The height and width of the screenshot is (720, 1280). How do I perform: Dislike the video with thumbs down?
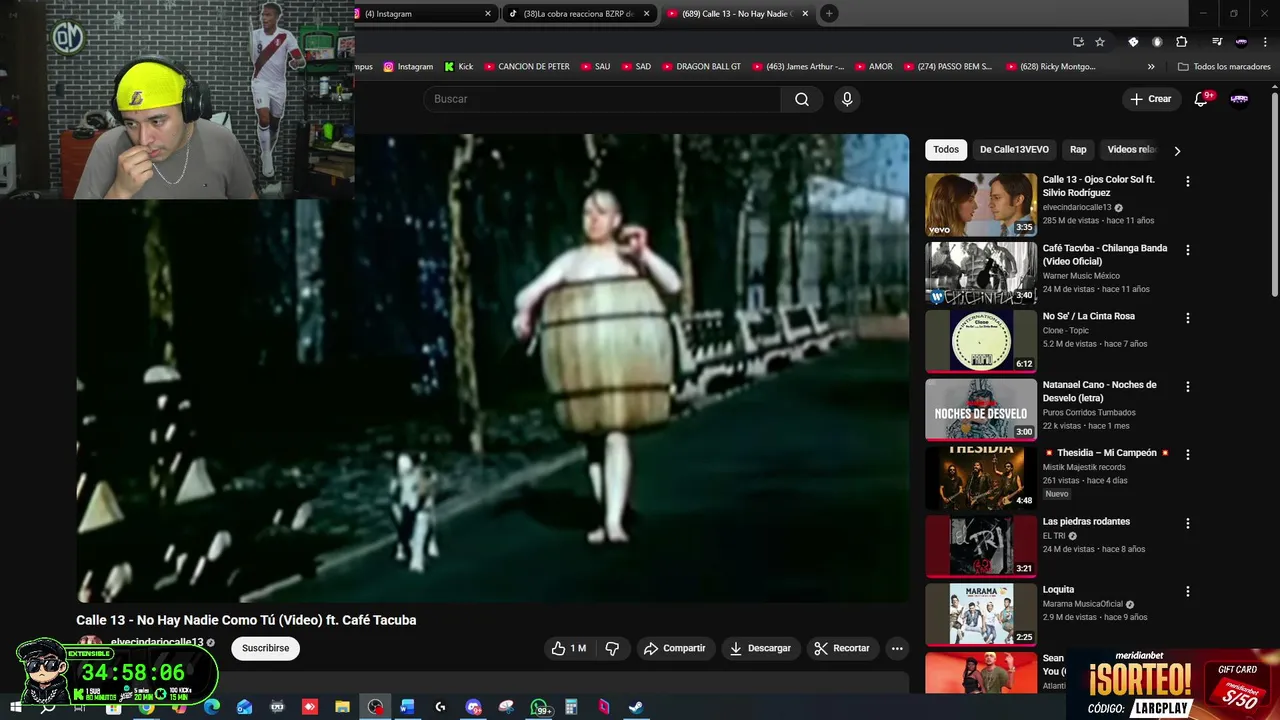coord(612,648)
